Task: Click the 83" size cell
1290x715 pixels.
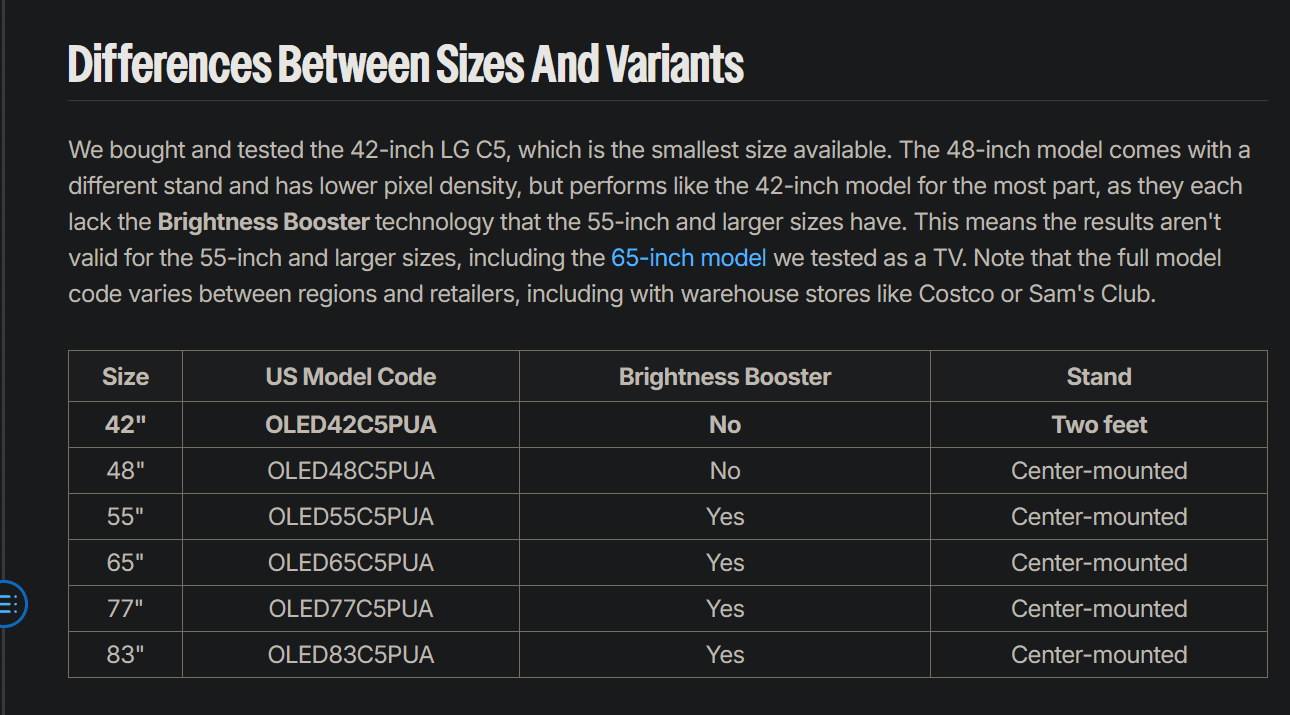Action: coord(125,655)
